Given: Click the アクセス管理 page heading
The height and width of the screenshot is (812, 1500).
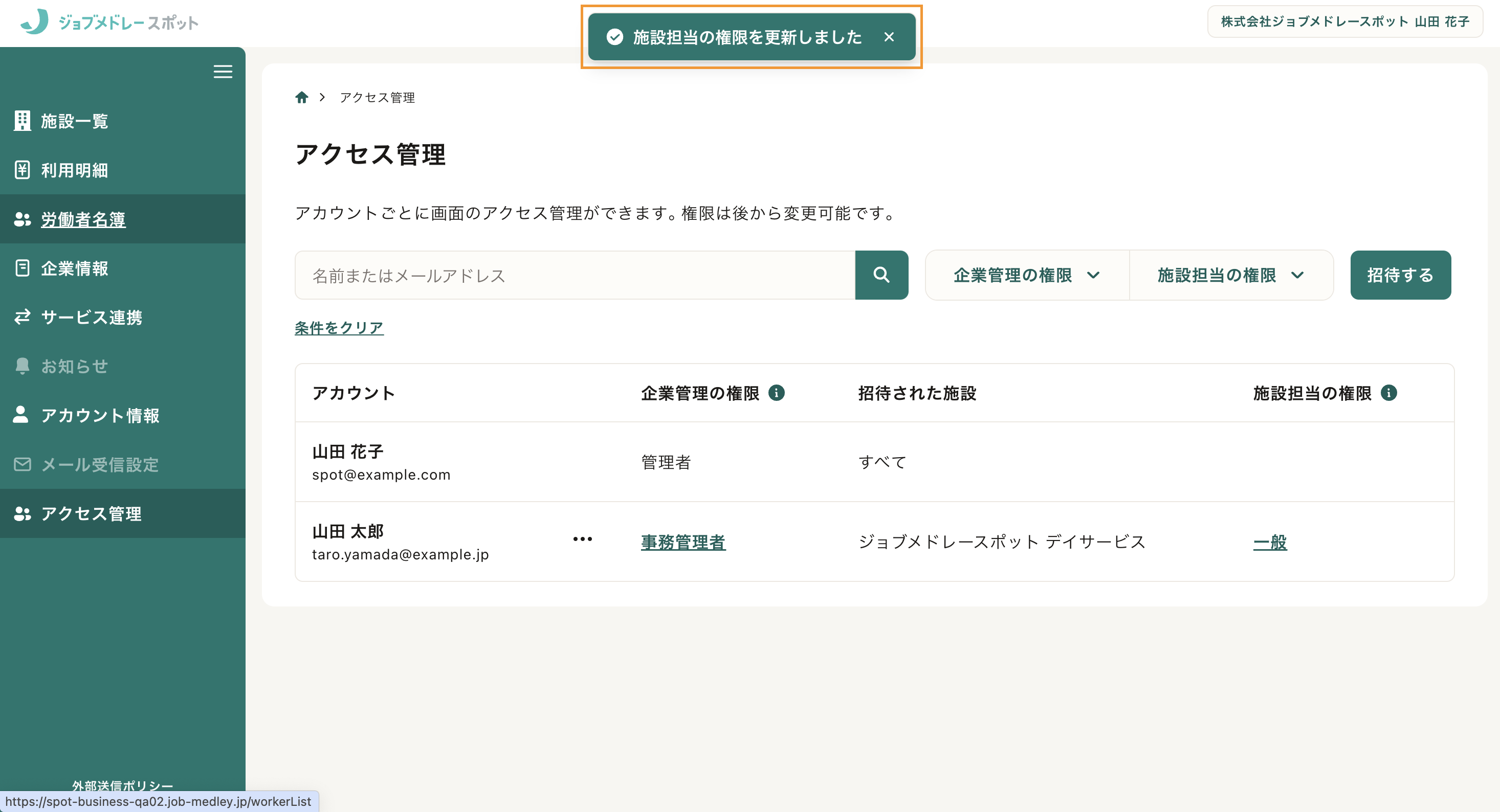Looking at the screenshot, I should [370, 155].
